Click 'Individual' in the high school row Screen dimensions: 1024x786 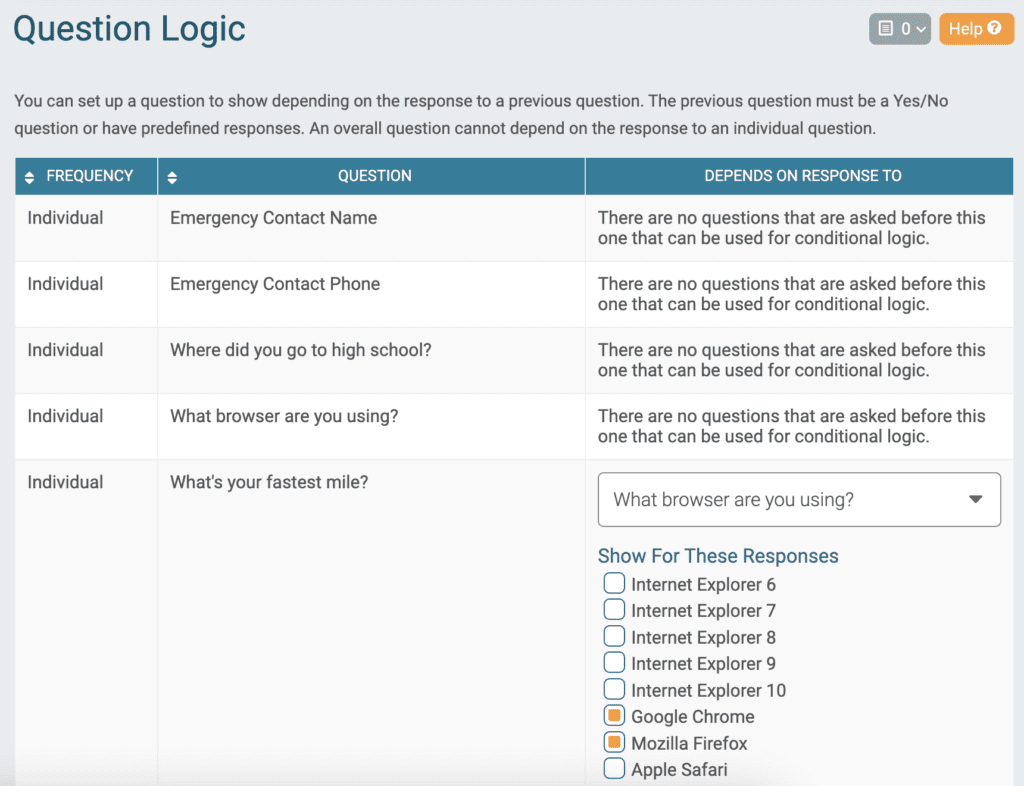(65, 350)
